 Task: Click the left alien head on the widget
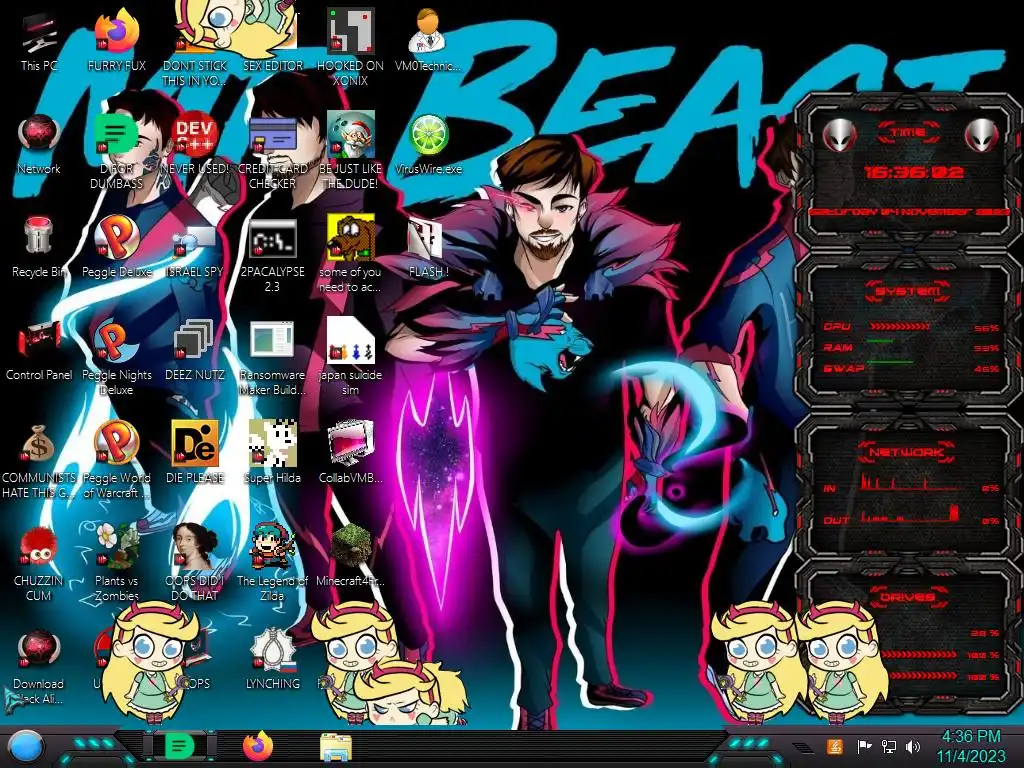tap(839, 136)
